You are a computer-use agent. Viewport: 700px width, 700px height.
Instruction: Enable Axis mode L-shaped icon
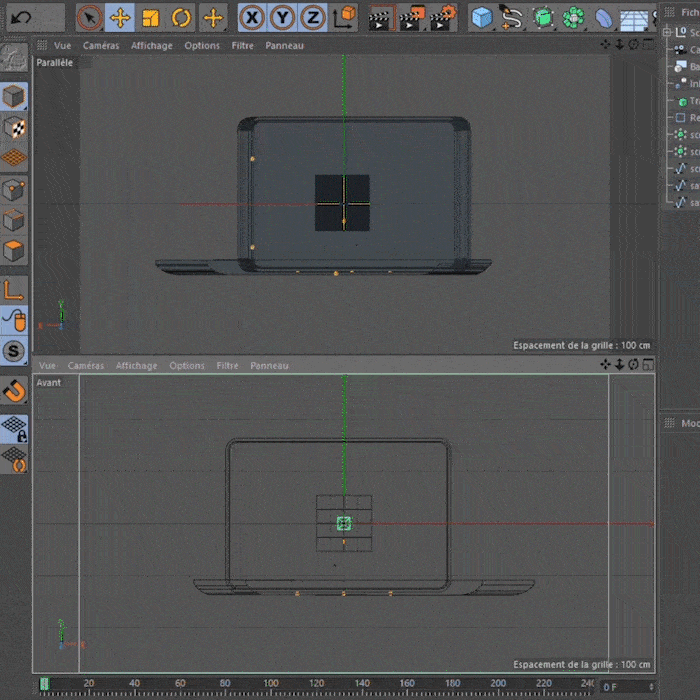13,290
